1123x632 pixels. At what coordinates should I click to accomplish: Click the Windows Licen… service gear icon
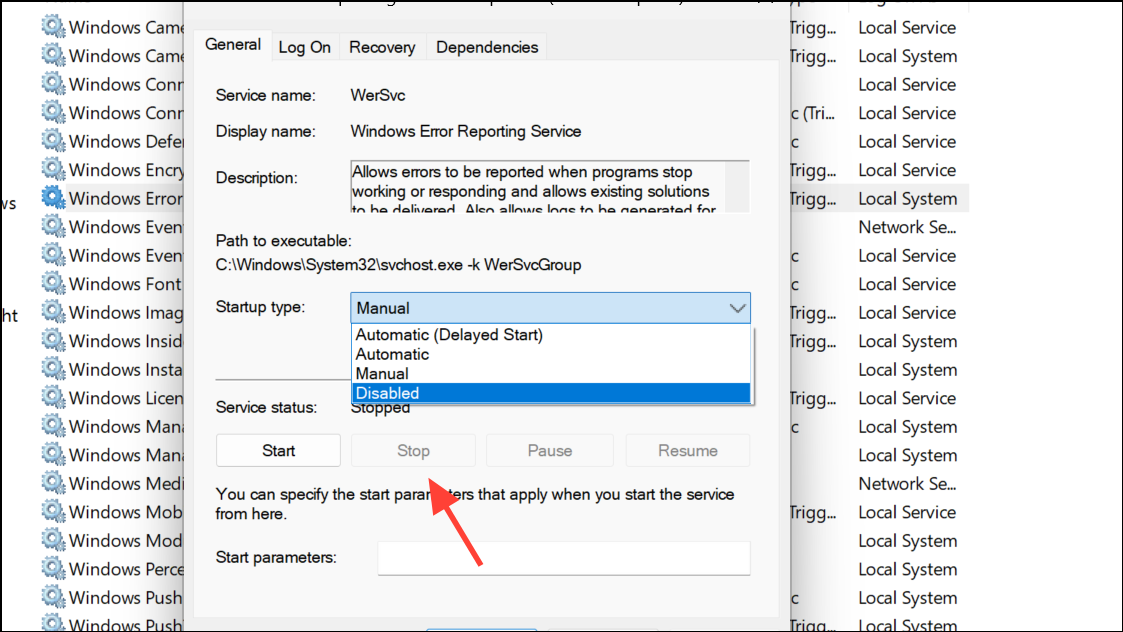coord(52,398)
